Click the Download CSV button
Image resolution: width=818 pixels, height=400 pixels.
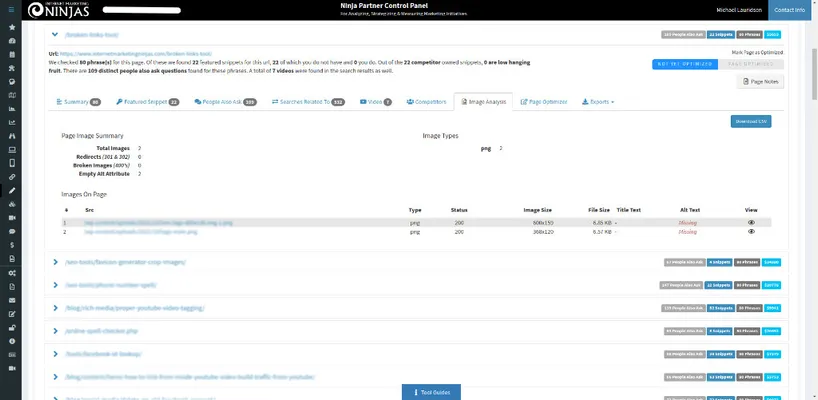coord(750,121)
